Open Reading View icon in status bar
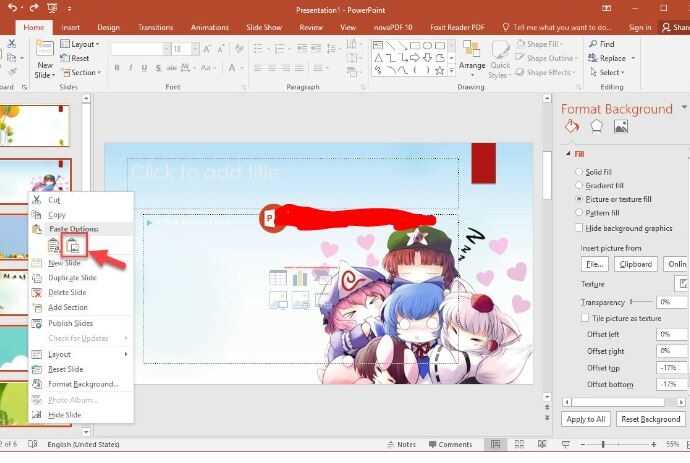 pos(542,445)
